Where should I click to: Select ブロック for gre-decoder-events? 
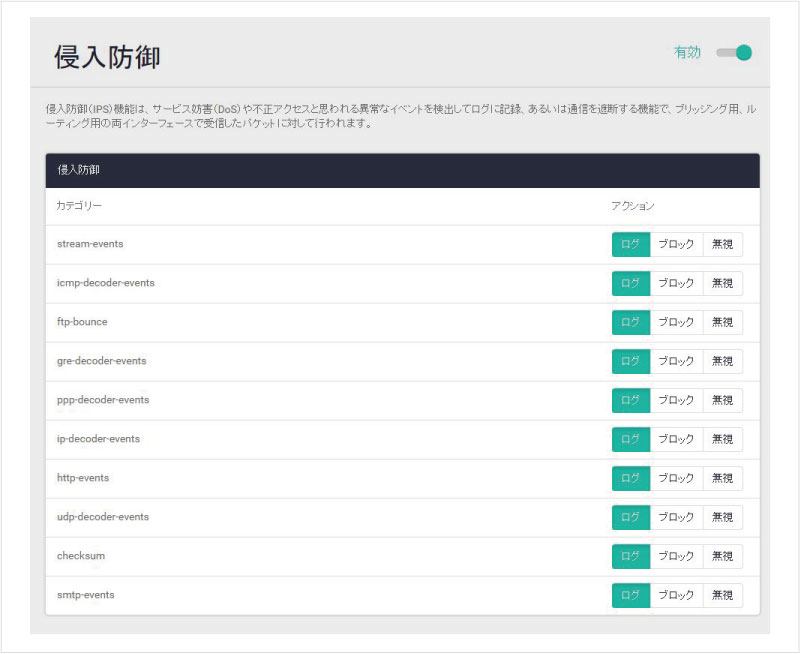[676, 361]
